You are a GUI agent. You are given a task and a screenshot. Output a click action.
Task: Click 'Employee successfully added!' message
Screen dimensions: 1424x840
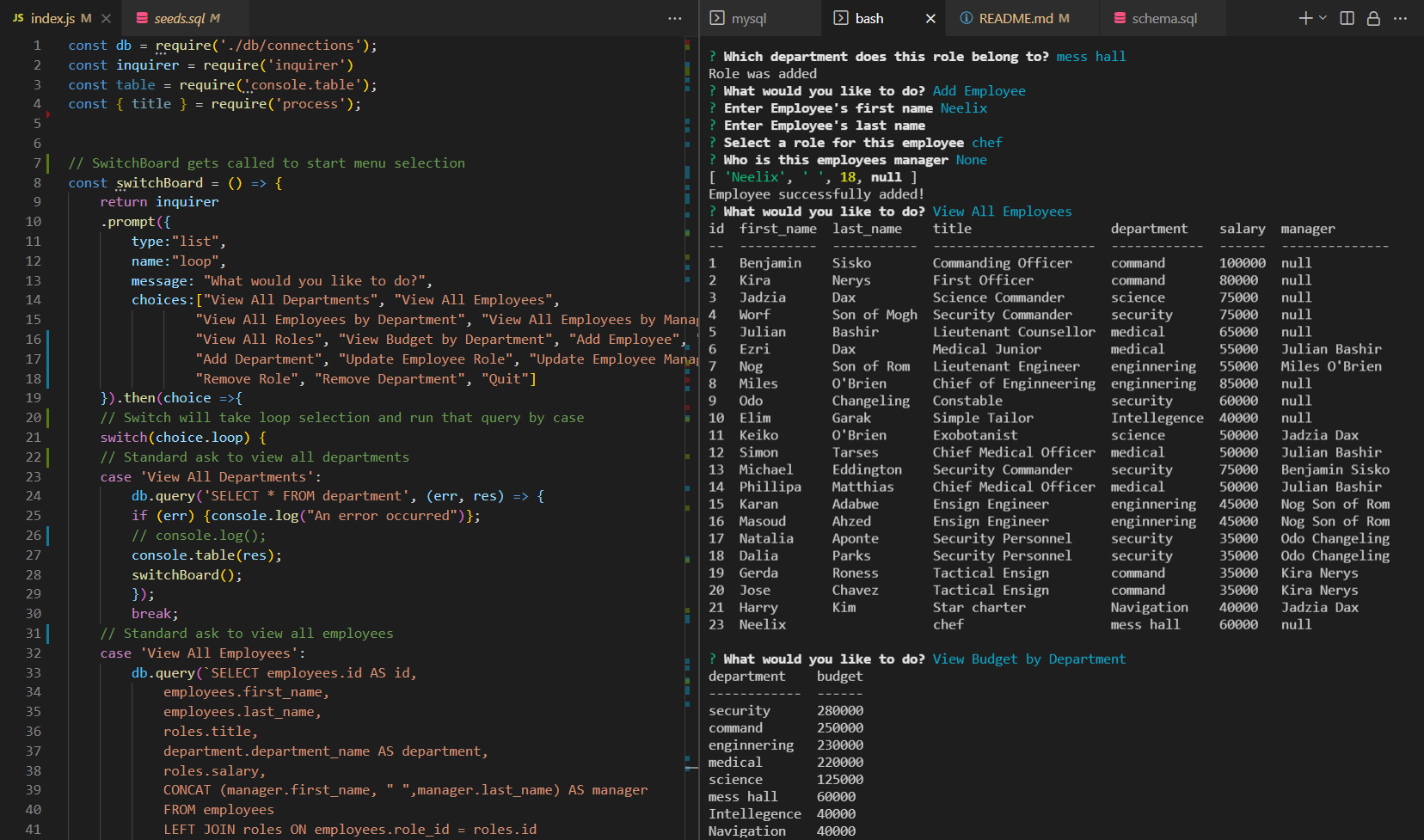click(x=816, y=194)
